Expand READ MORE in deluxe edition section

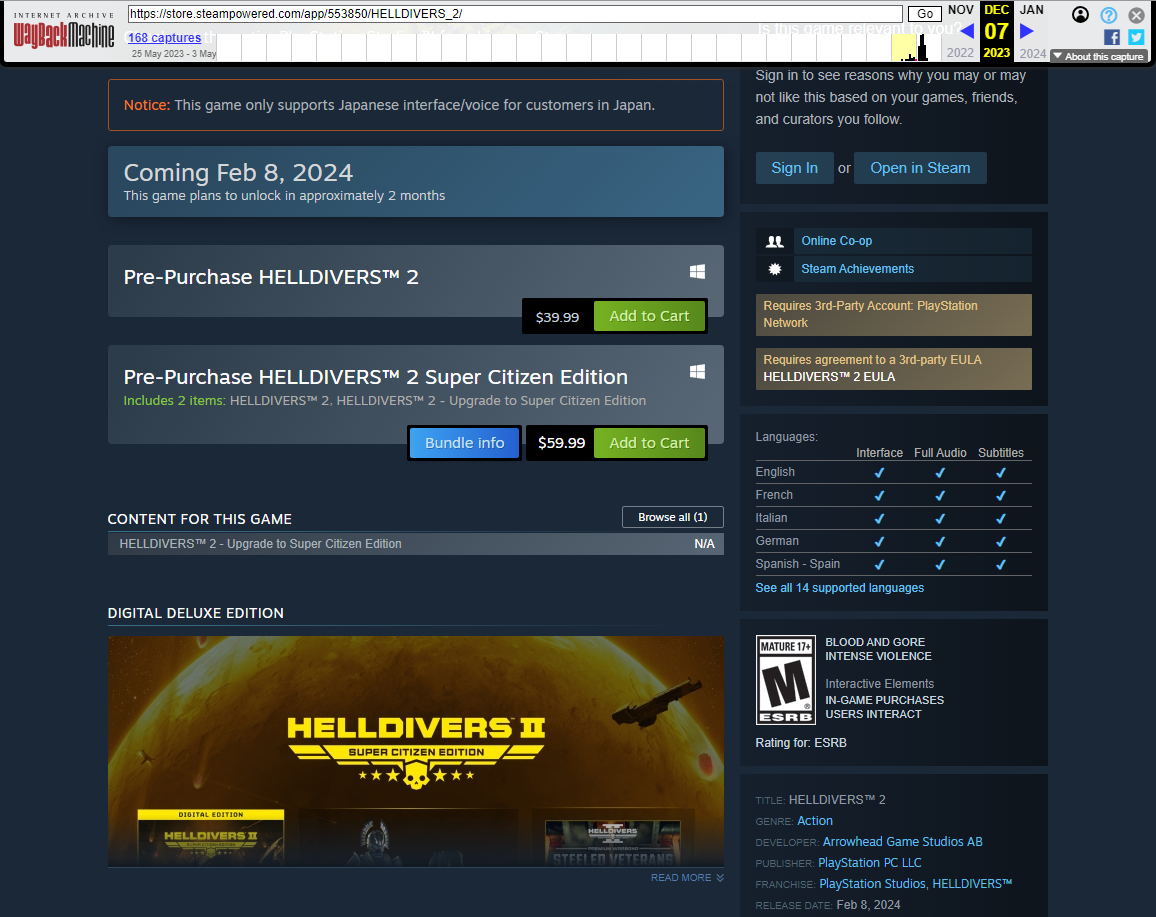[687, 878]
